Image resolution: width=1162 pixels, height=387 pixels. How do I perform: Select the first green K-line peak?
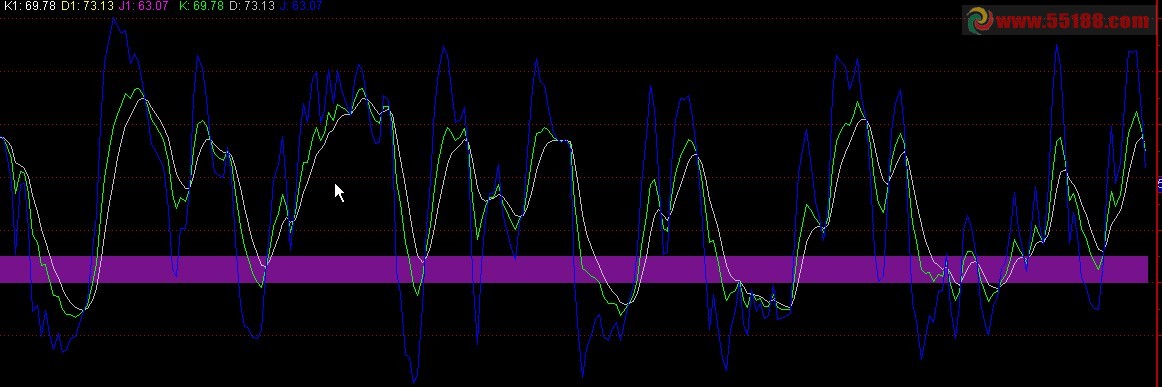click(x=136, y=89)
